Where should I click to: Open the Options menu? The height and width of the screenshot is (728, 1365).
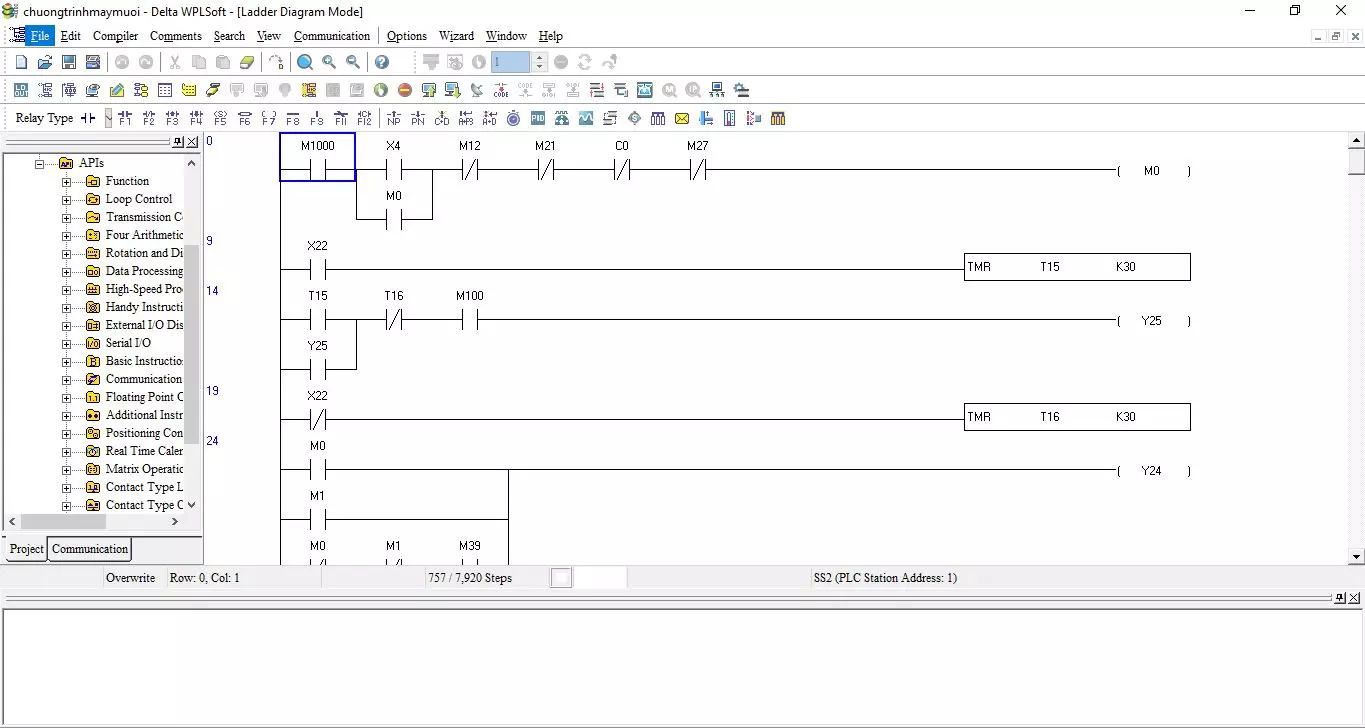click(x=407, y=36)
